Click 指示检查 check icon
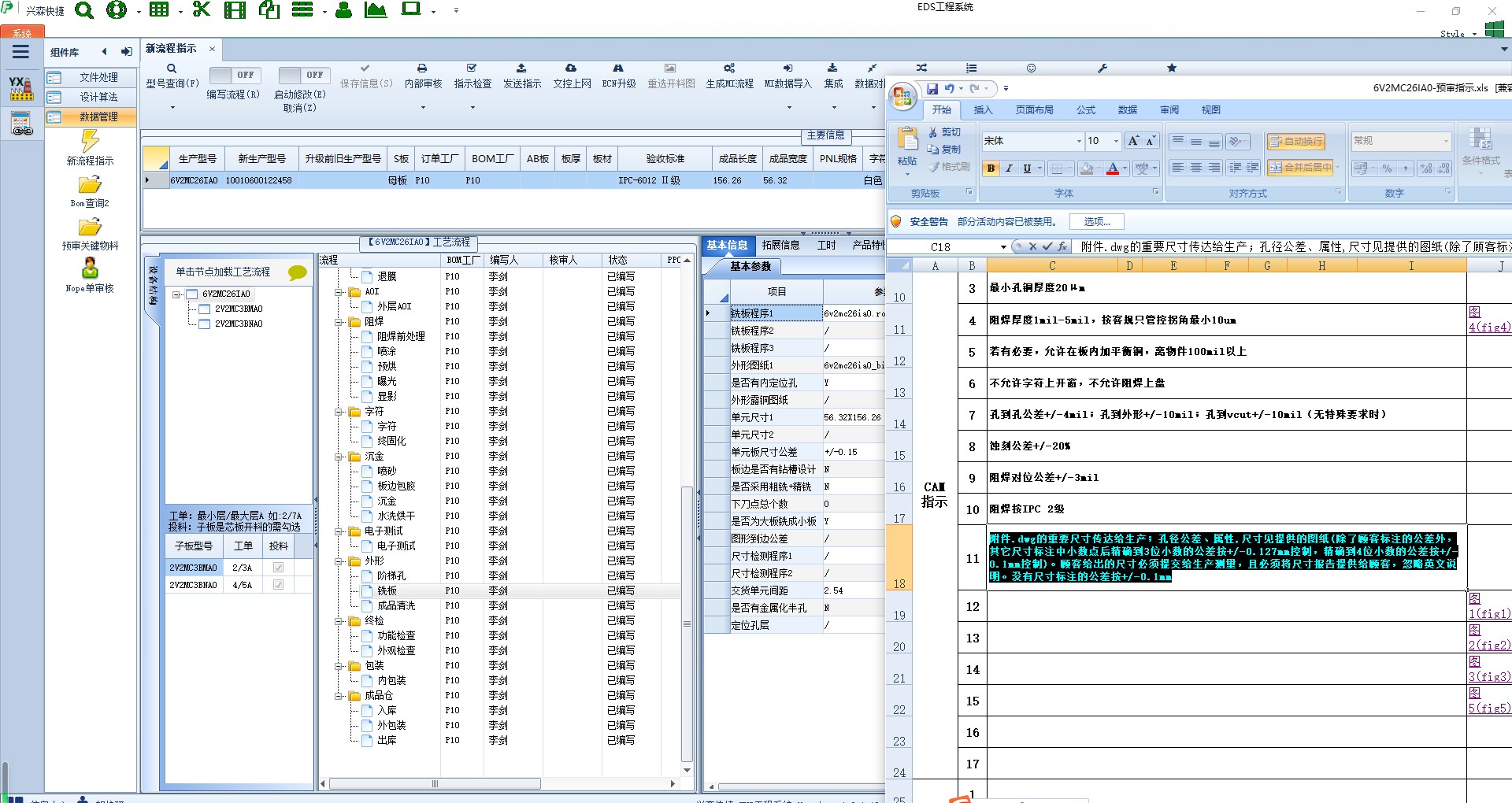1512x803 pixels. click(472, 68)
